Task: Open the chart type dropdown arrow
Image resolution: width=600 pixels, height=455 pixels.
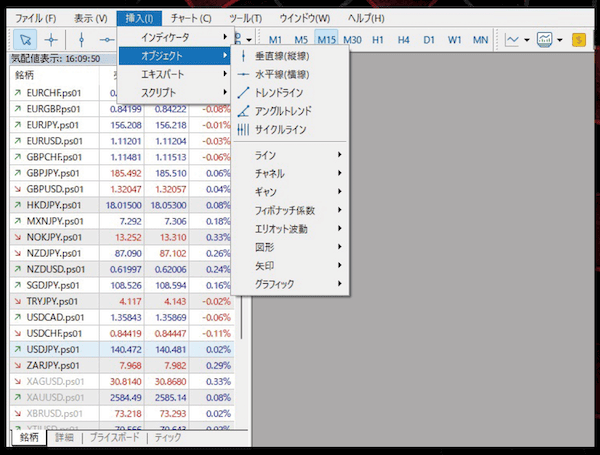Action: [527, 40]
